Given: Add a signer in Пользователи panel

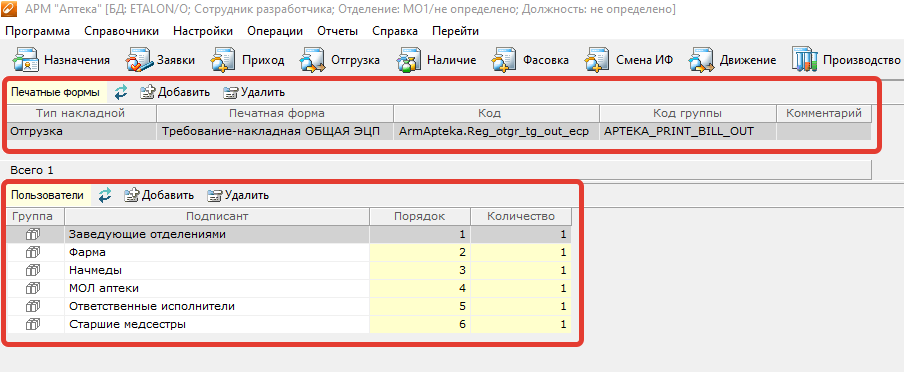Looking at the screenshot, I should point(159,196).
